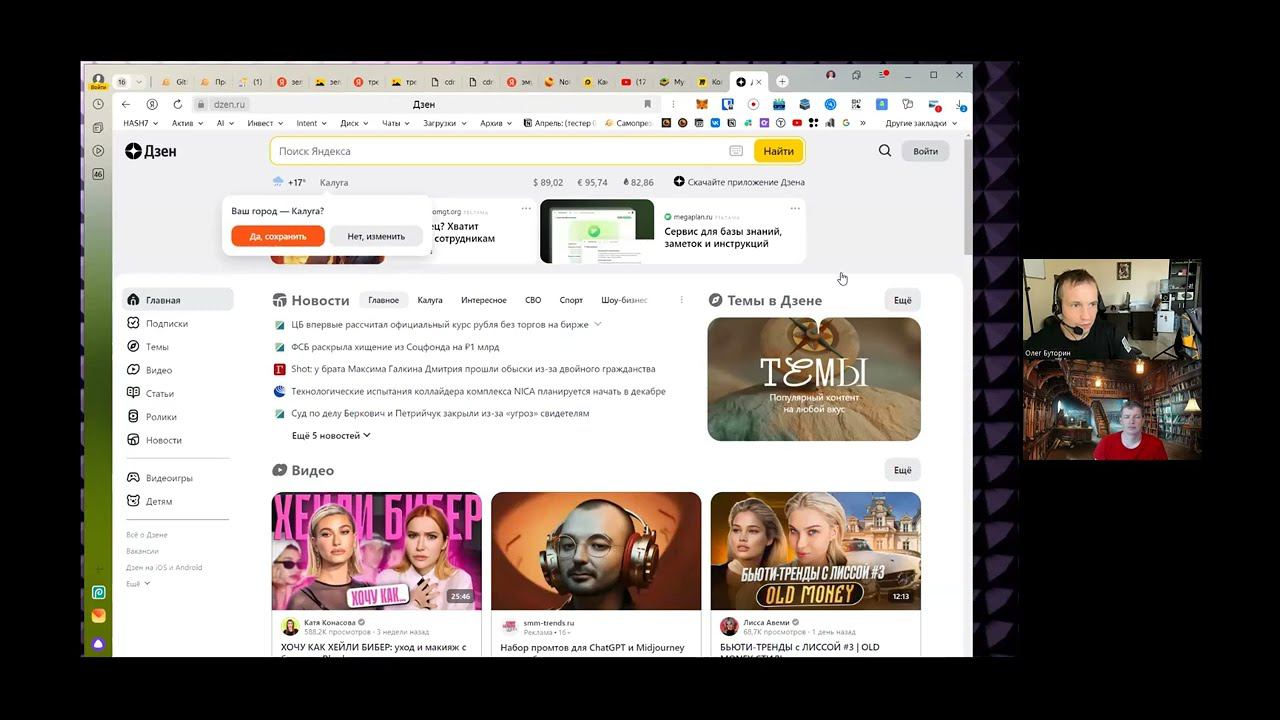Click the Войти button in page header
Image resolution: width=1280 pixels, height=720 pixels.
coord(926,151)
